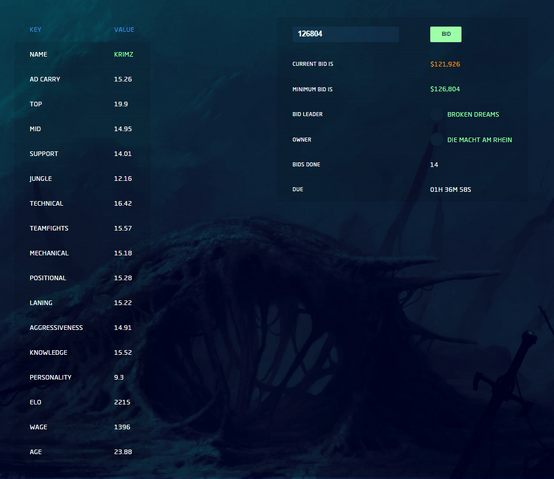Select the TOP stat row

[82, 104]
